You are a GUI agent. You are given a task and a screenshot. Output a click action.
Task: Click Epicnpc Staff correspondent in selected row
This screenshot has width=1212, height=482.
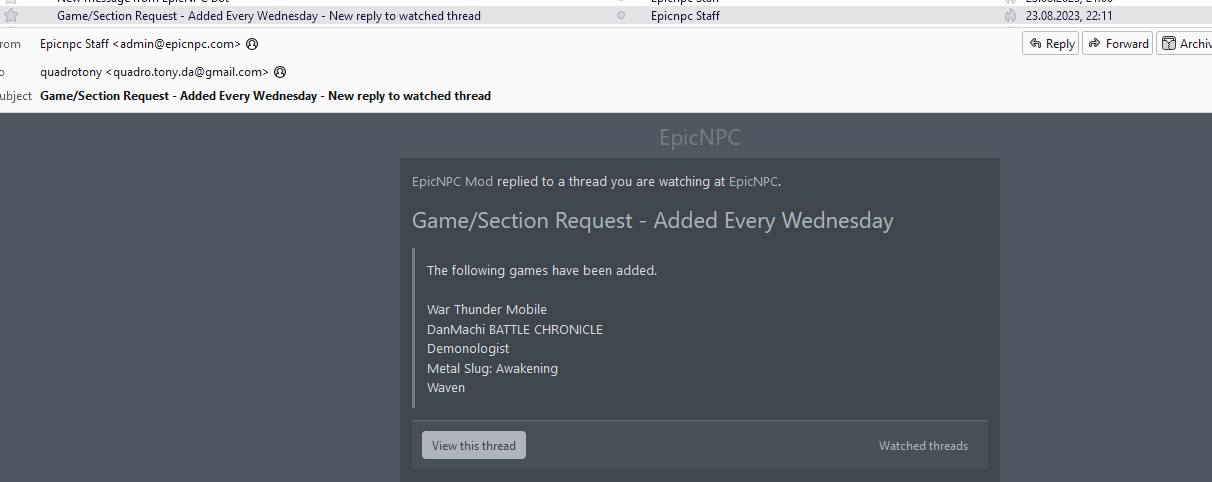pos(685,16)
